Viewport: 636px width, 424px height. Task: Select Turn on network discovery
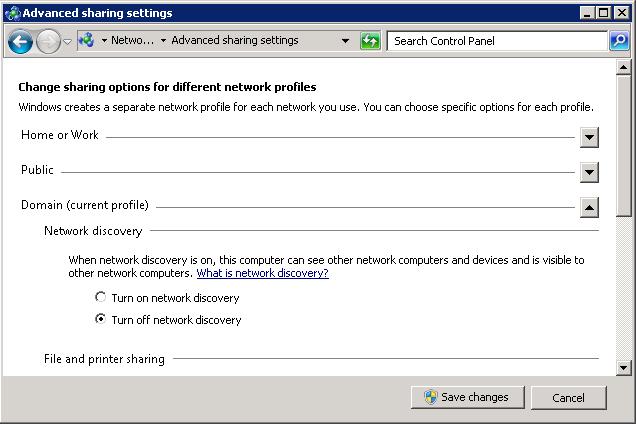pyautogui.click(x=101, y=297)
